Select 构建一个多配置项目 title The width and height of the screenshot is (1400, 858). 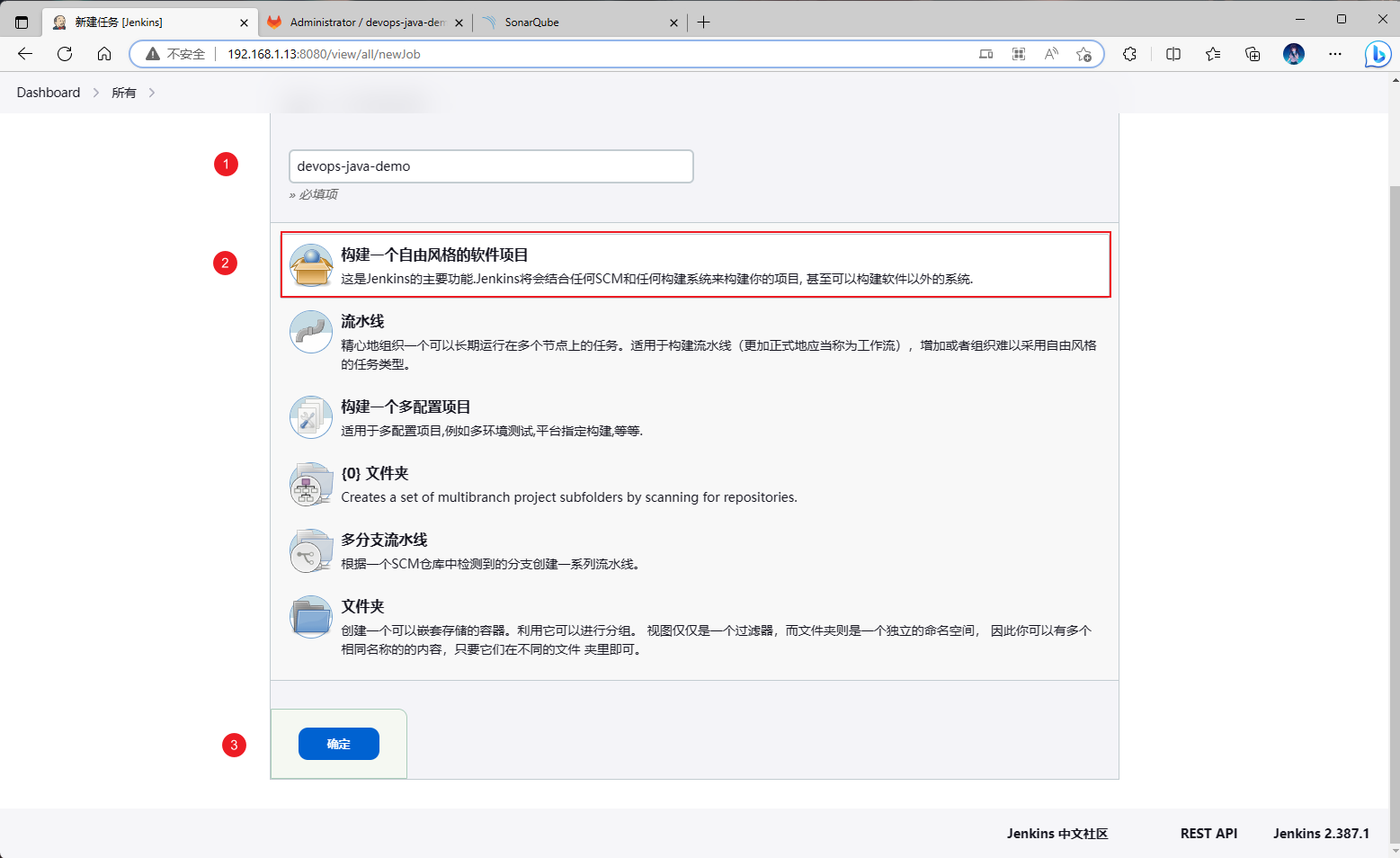pyautogui.click(x=406, y=407)
